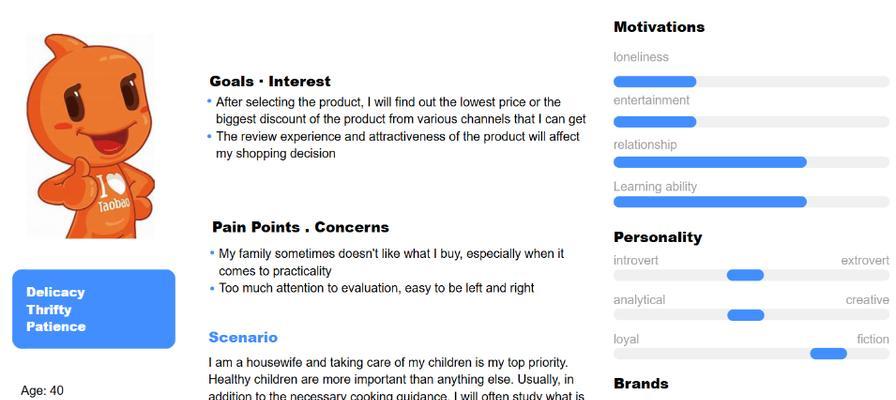The image size is (896, 400).
Task: Click the housewife scenario paragraph
Action: [396, 379]
